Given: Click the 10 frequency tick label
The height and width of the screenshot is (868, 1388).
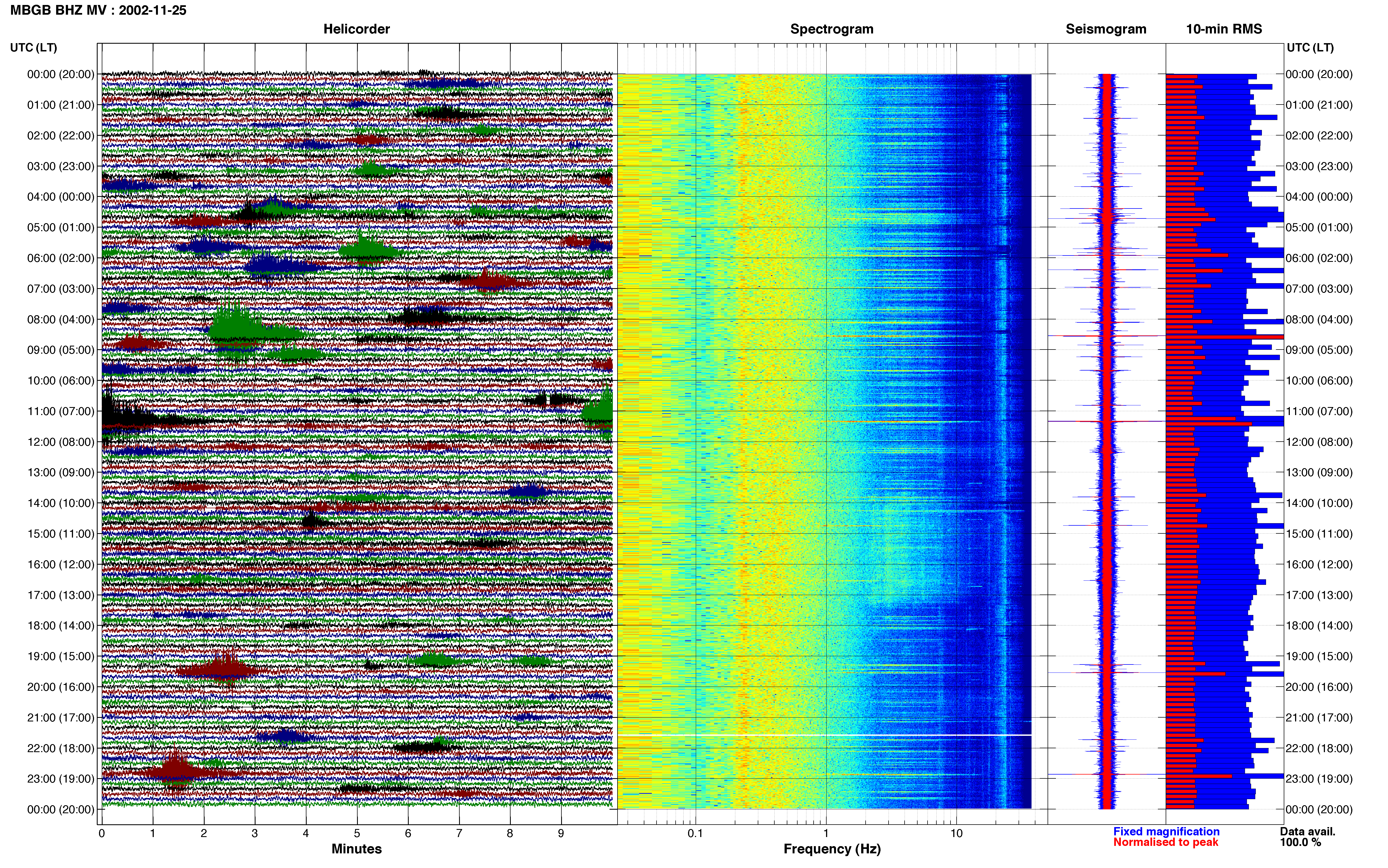Looking at the screenshot, I should click(x=956, y=833).
